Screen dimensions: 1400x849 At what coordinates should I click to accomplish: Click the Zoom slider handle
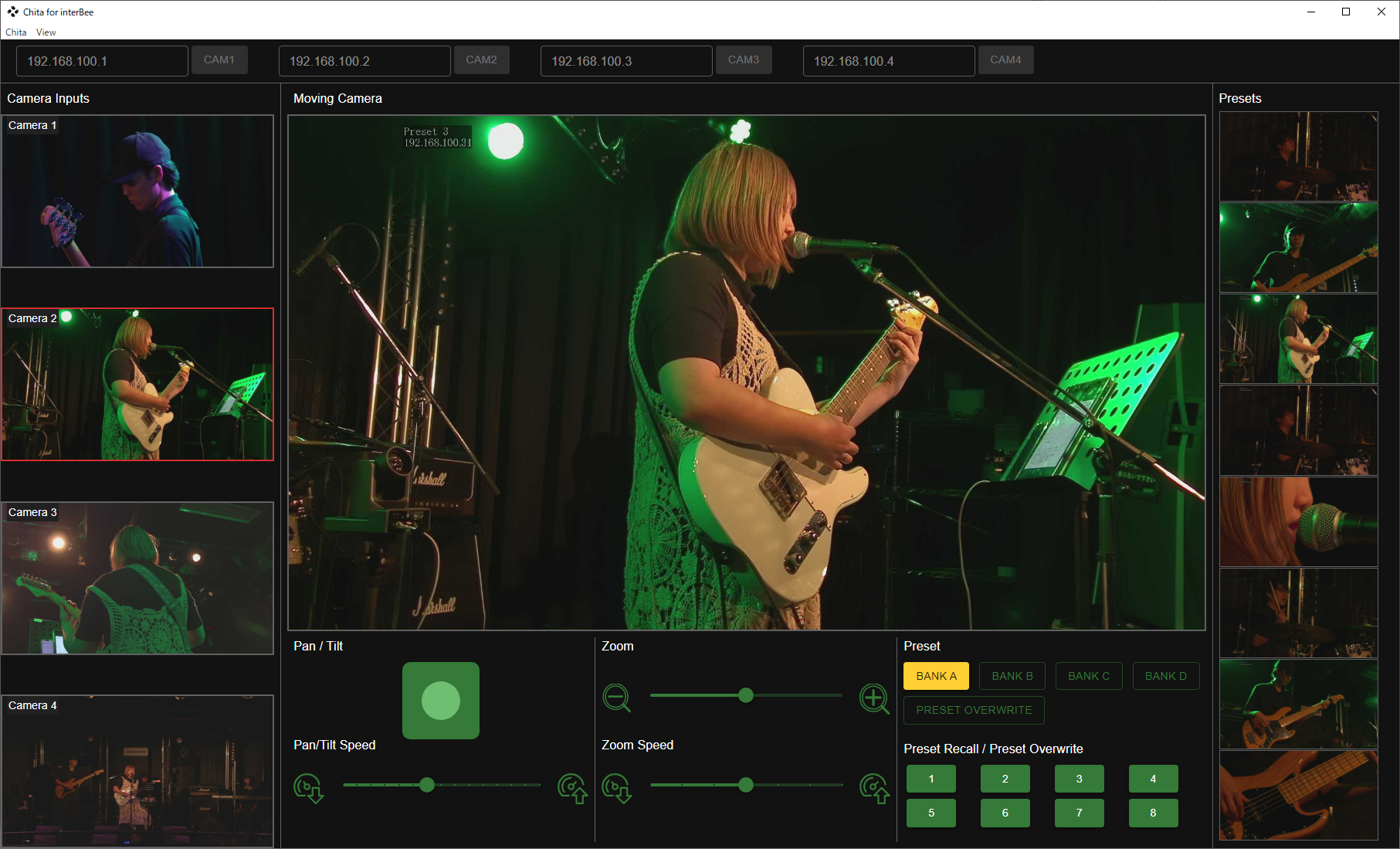[745, 695]
